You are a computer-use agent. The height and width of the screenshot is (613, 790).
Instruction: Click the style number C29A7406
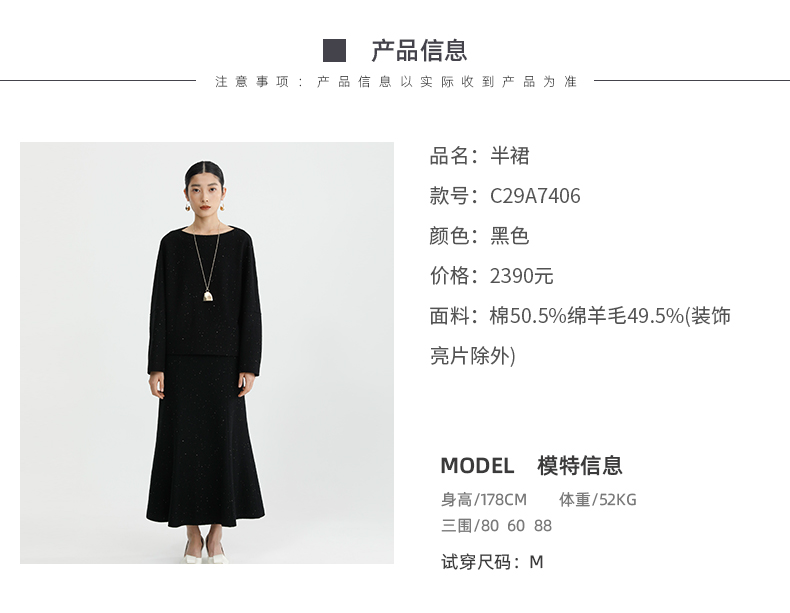click(x=535, y=196)
